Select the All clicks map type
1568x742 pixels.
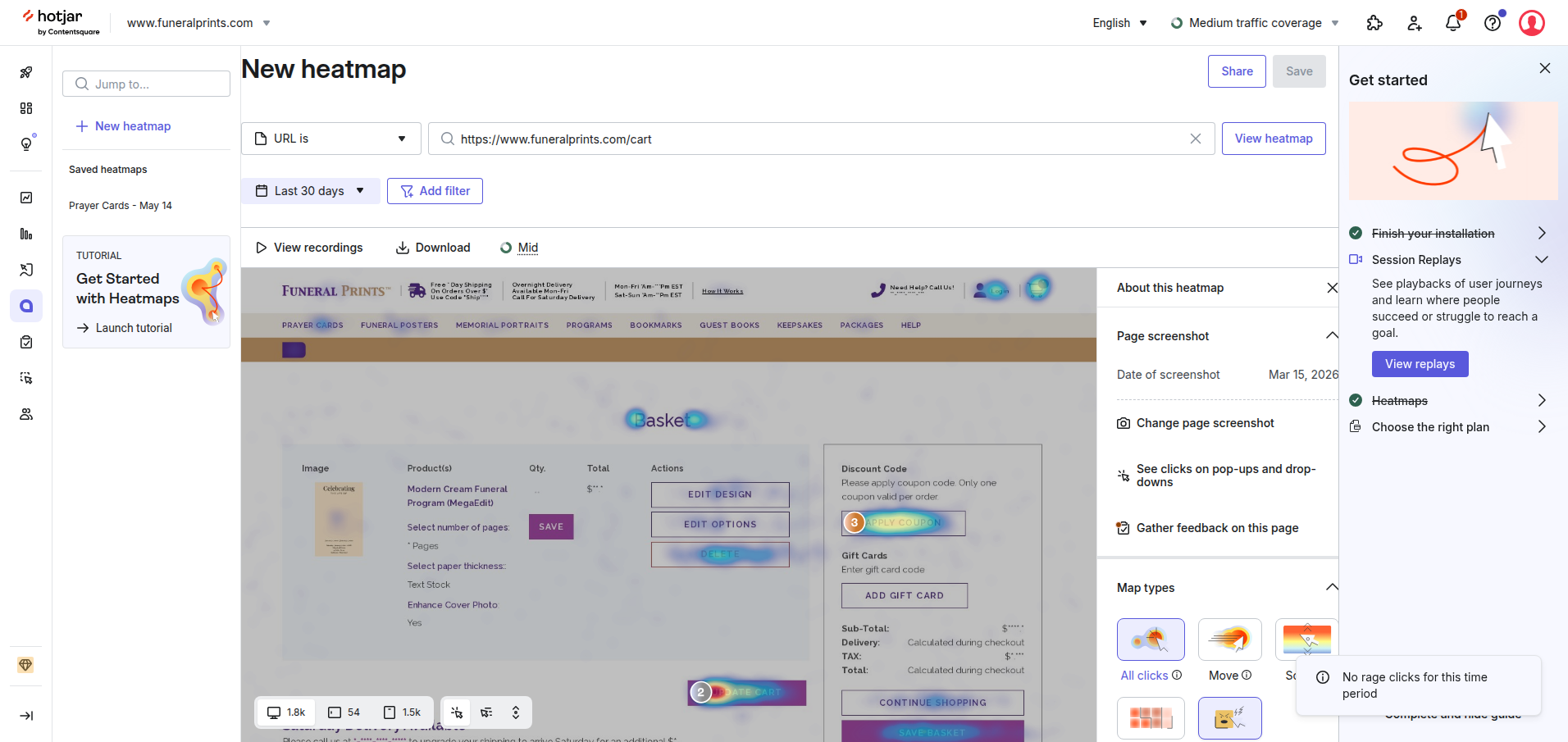point(1150,640)
